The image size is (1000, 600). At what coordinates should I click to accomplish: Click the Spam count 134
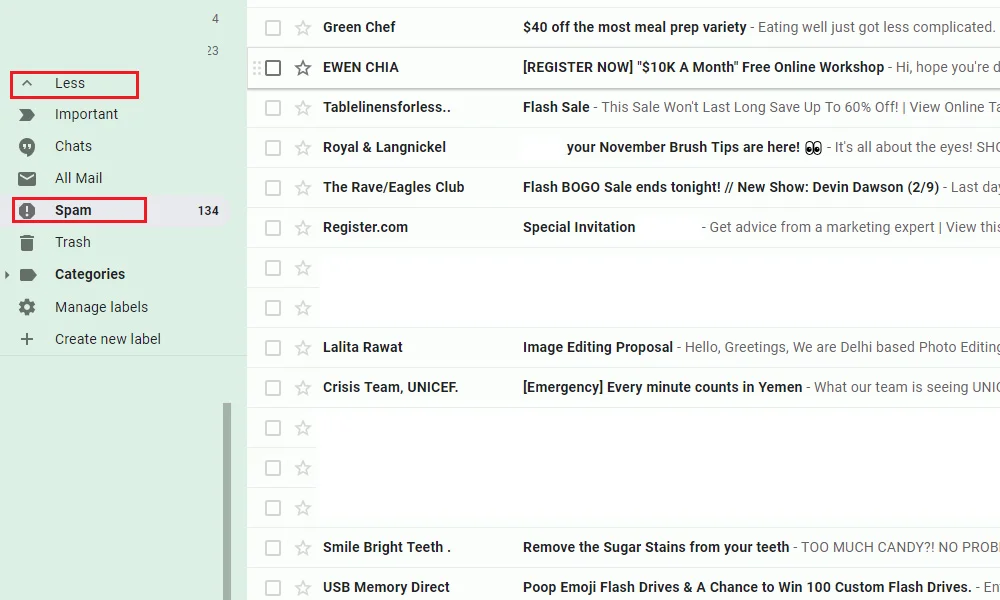(x=208, y=211)
